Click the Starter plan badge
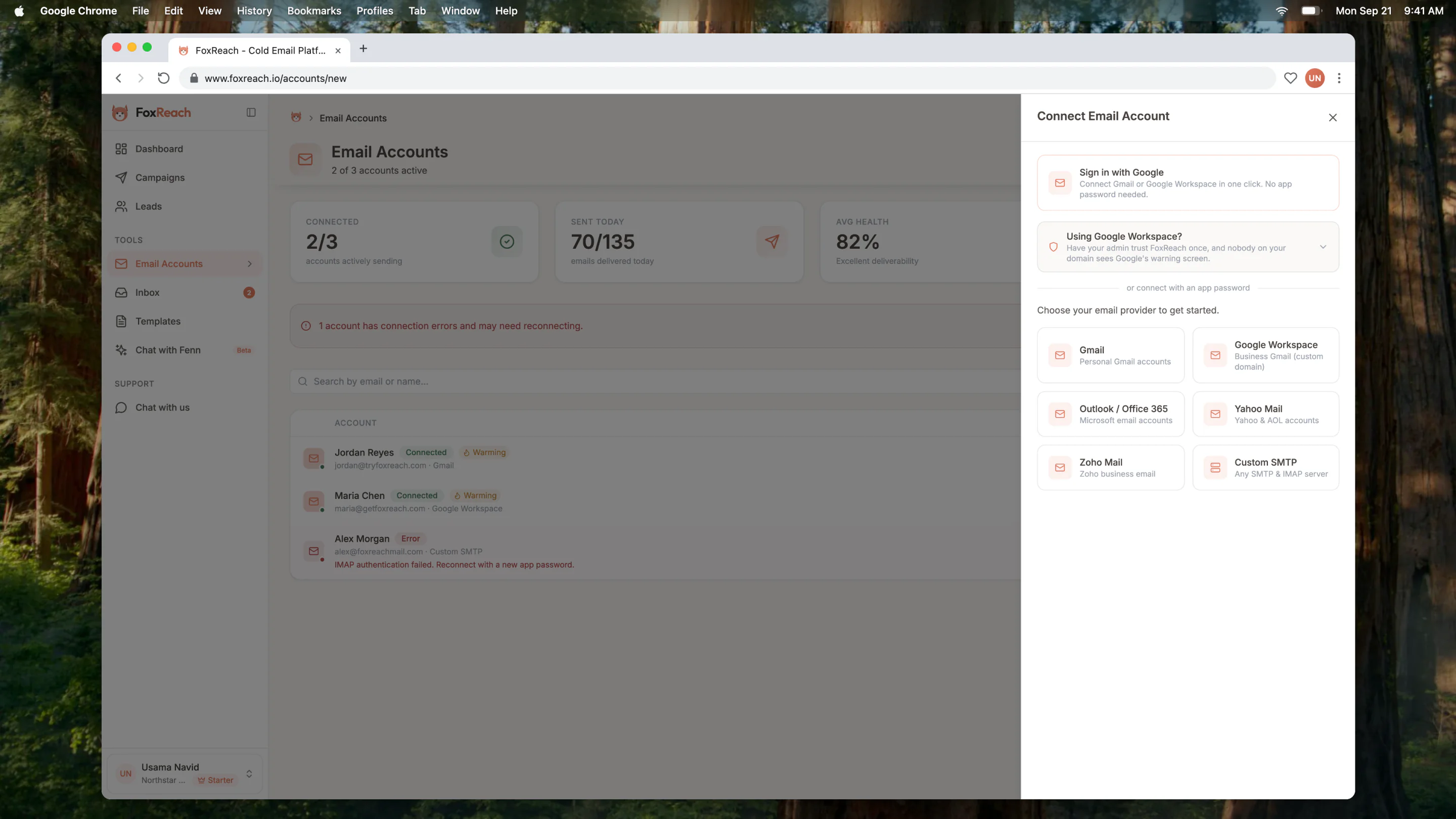Screen dimensions: 1456x819 click(215, 781)
